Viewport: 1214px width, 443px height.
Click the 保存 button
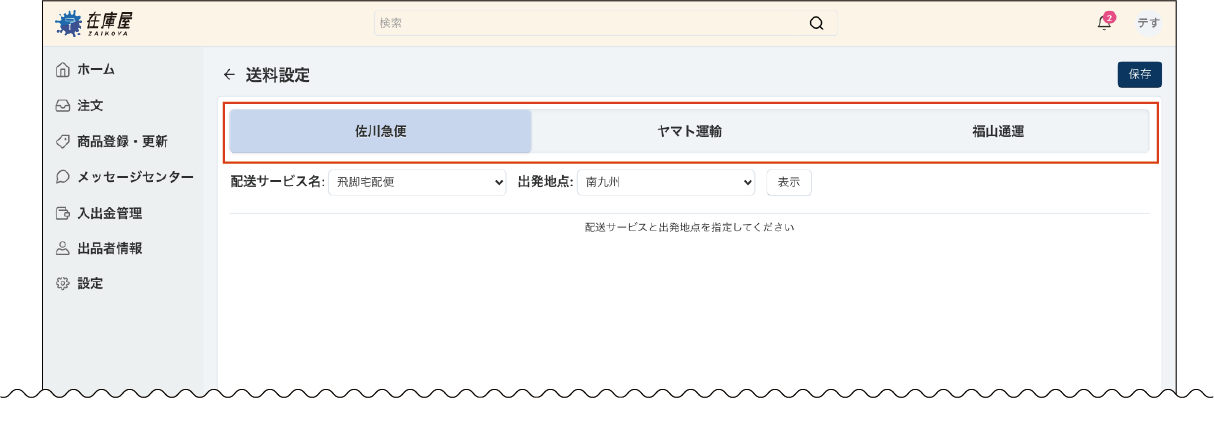click(x=1140, y=74)
